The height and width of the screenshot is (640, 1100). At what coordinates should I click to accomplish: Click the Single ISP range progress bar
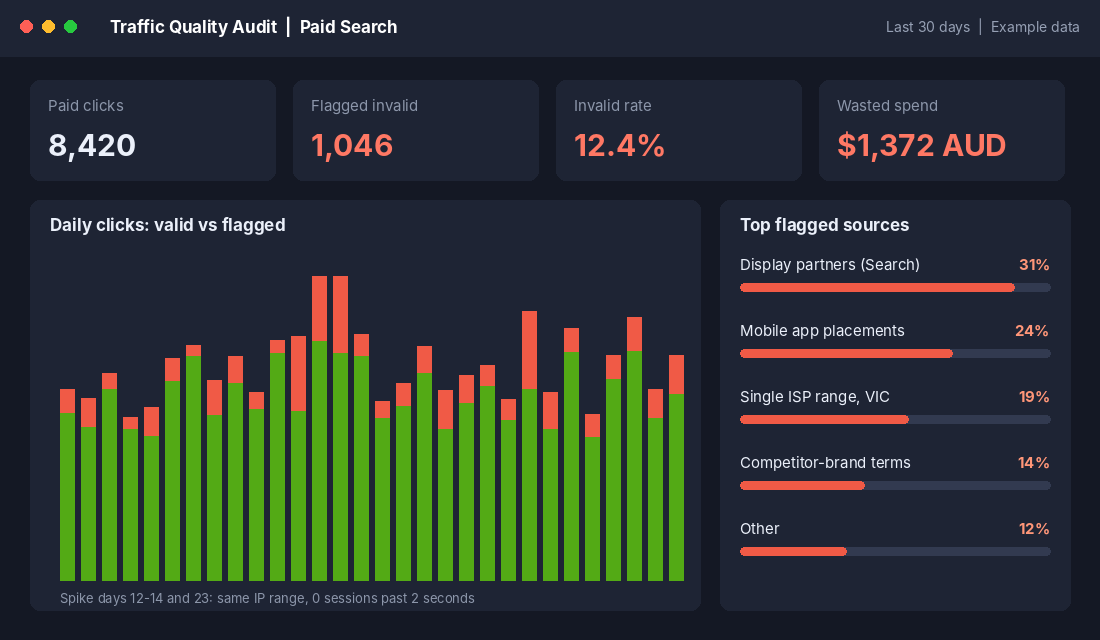[x=895, y=420]
